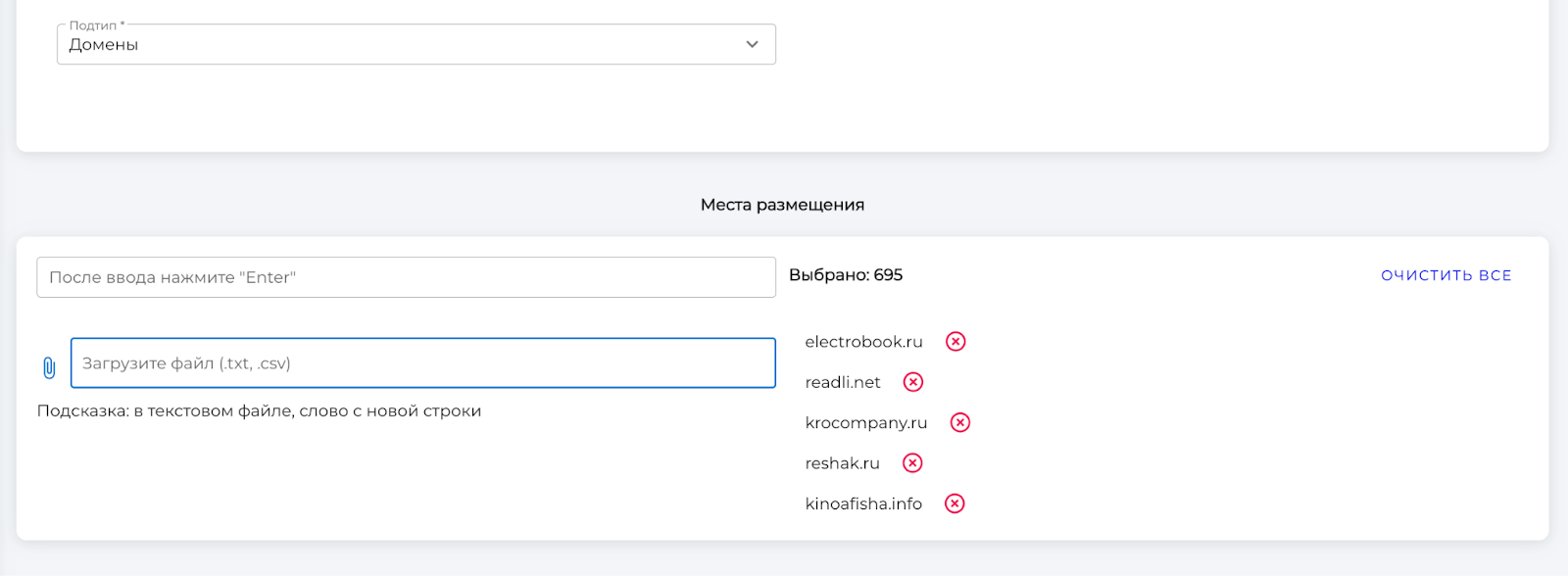Click the Подсказка hint text about text files
The image size is (1568, 576).
tap(259, 411)
